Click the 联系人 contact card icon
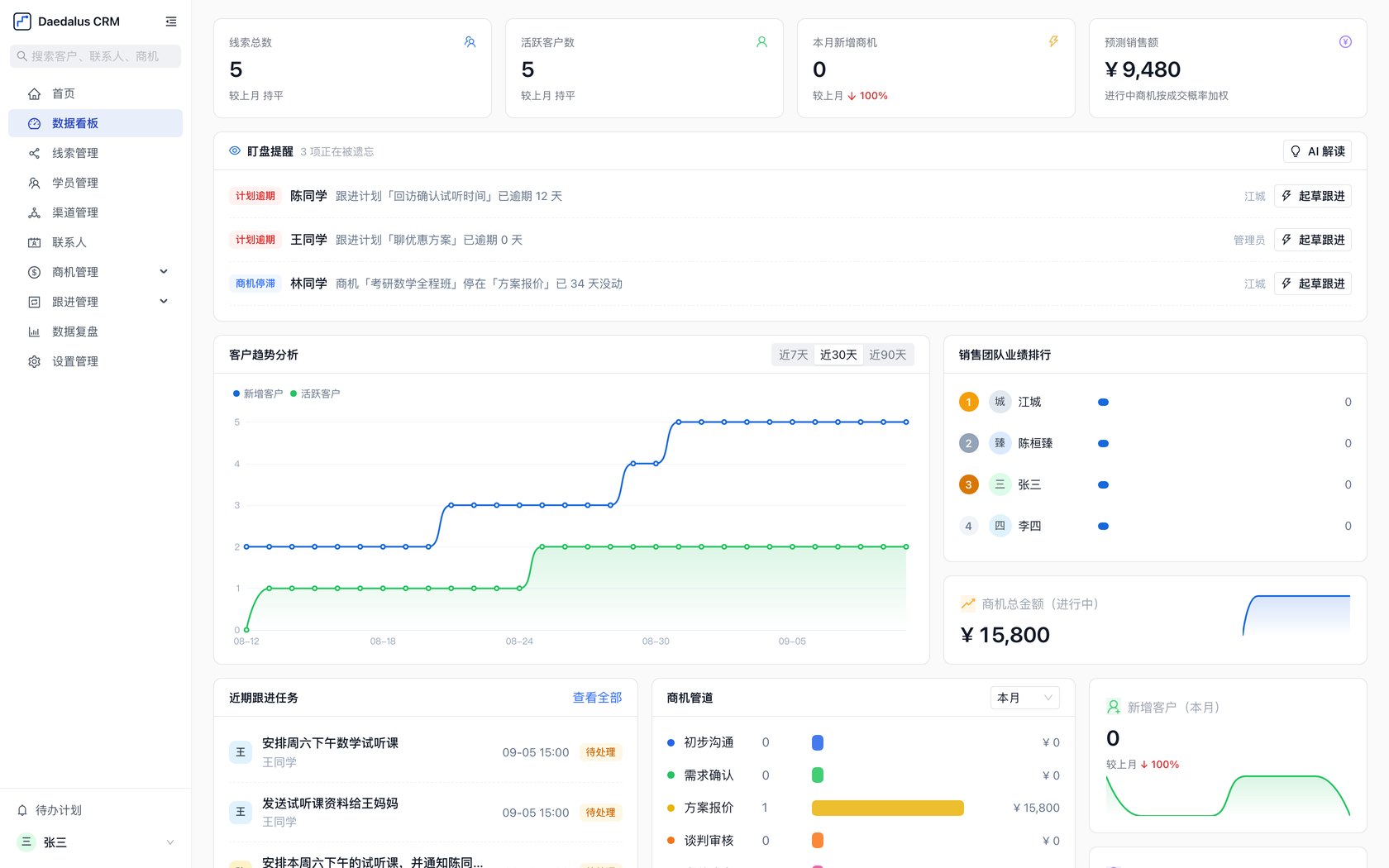Screen dimensions: 1389x868 [x=34, y=242]
